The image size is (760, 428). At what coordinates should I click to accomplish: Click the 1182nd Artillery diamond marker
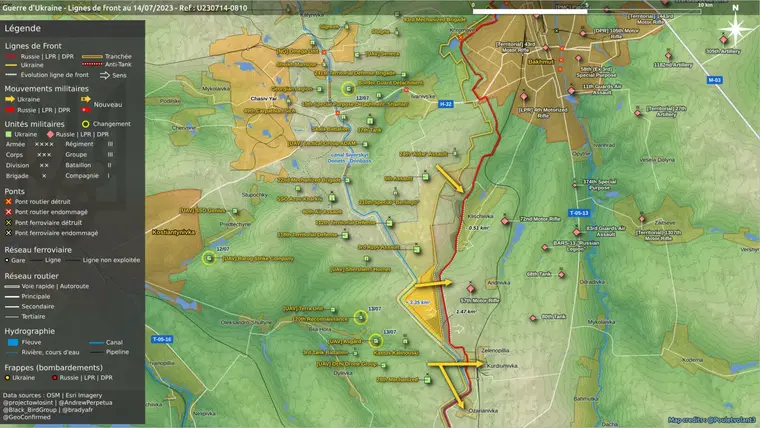tap(668, 55)
